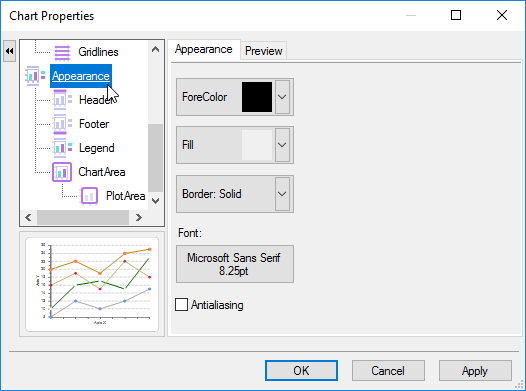This screenshot has width=526, height=391.
Task: Click the Cancel button
Action: (x=388, y=371)
